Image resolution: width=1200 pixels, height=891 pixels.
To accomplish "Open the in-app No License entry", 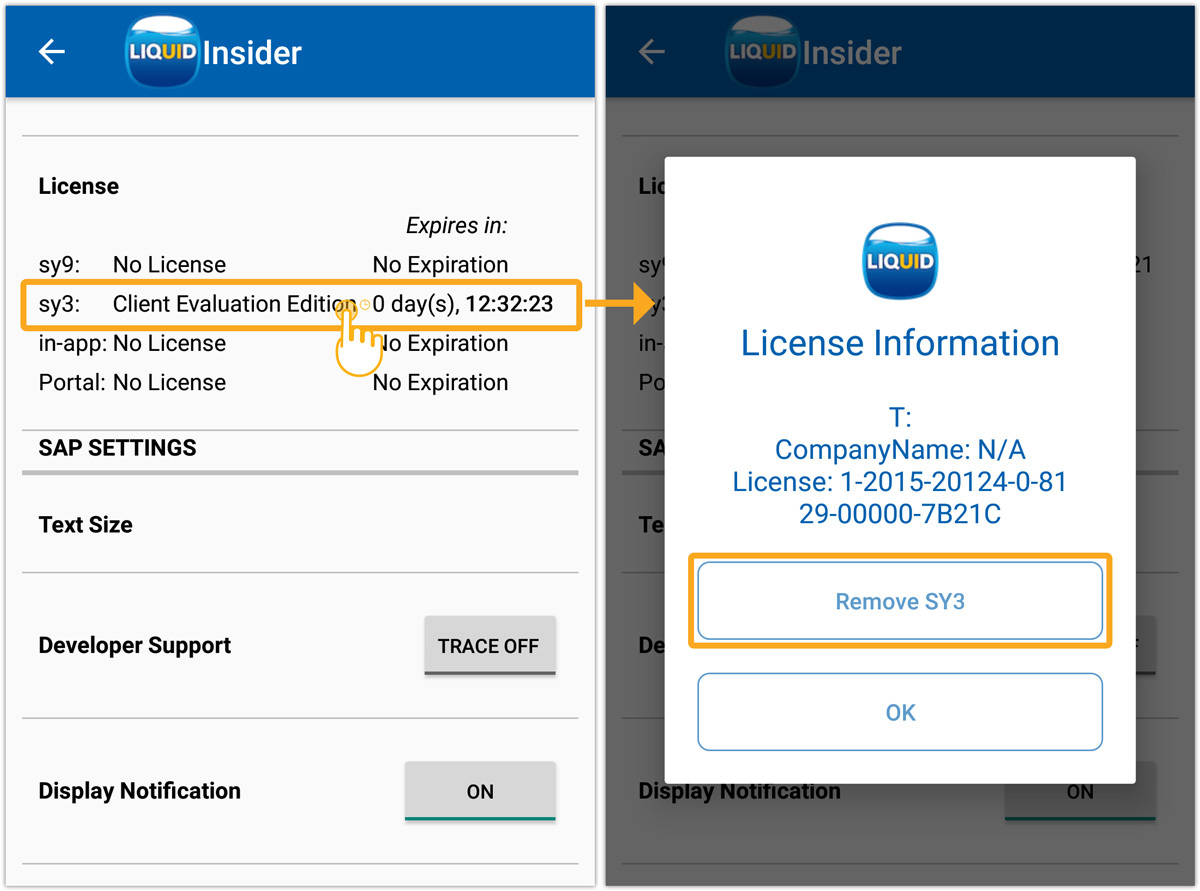I will click(x=169, y=343).
